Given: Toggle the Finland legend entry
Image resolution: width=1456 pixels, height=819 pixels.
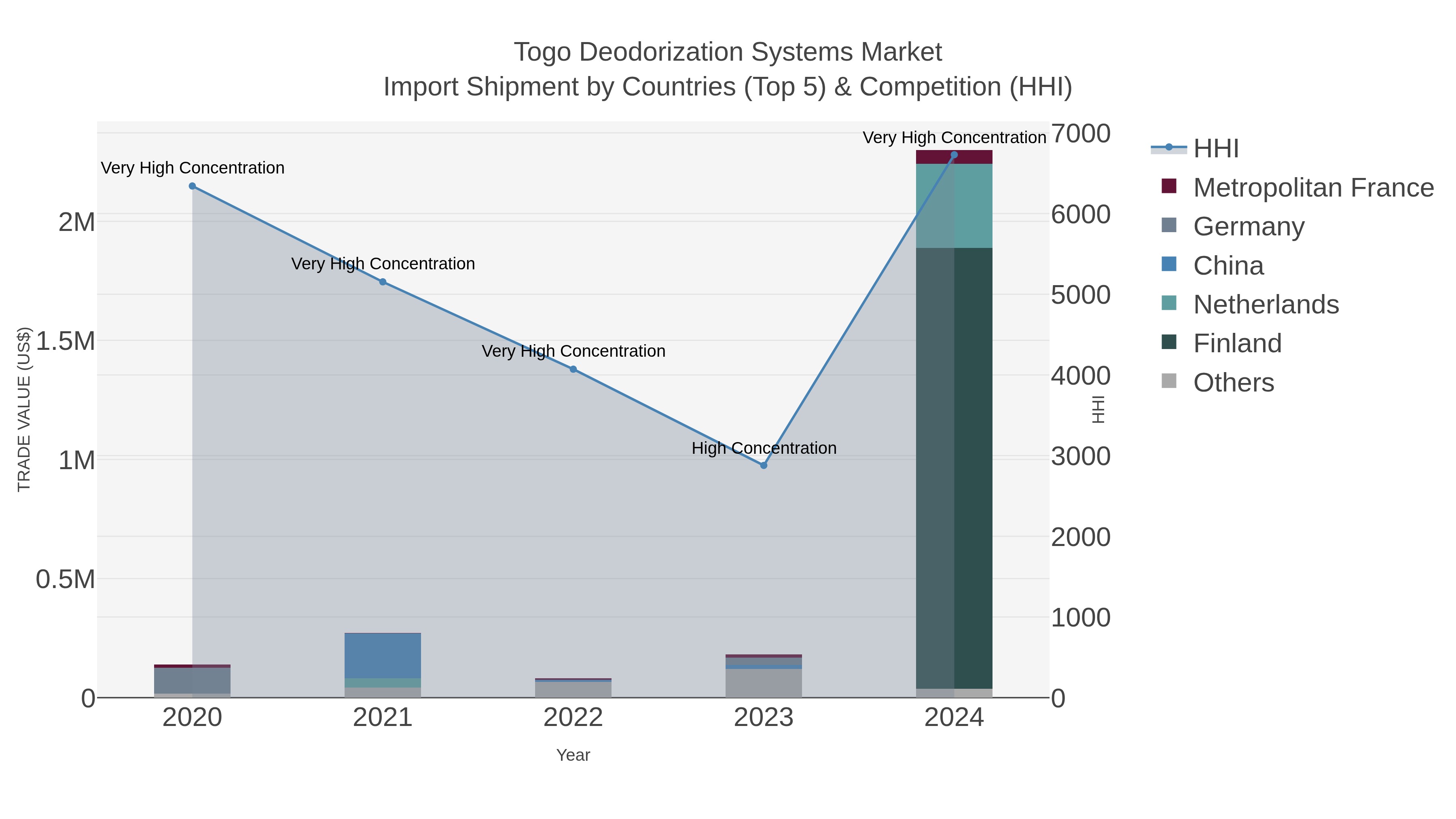Looking at the screenshot, I should point(1221,344).
